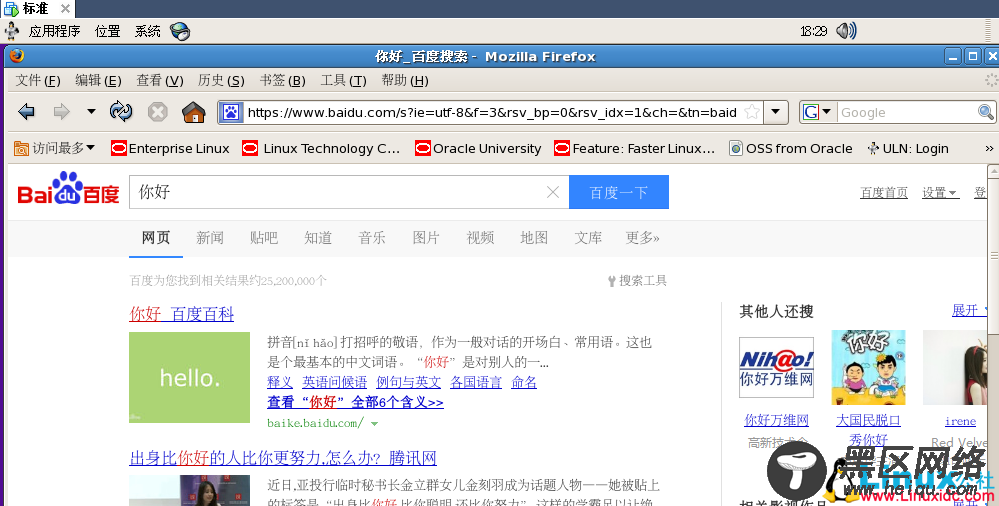Select the 网页 tab
Screen dimensions: 999x506
point(156,238)
